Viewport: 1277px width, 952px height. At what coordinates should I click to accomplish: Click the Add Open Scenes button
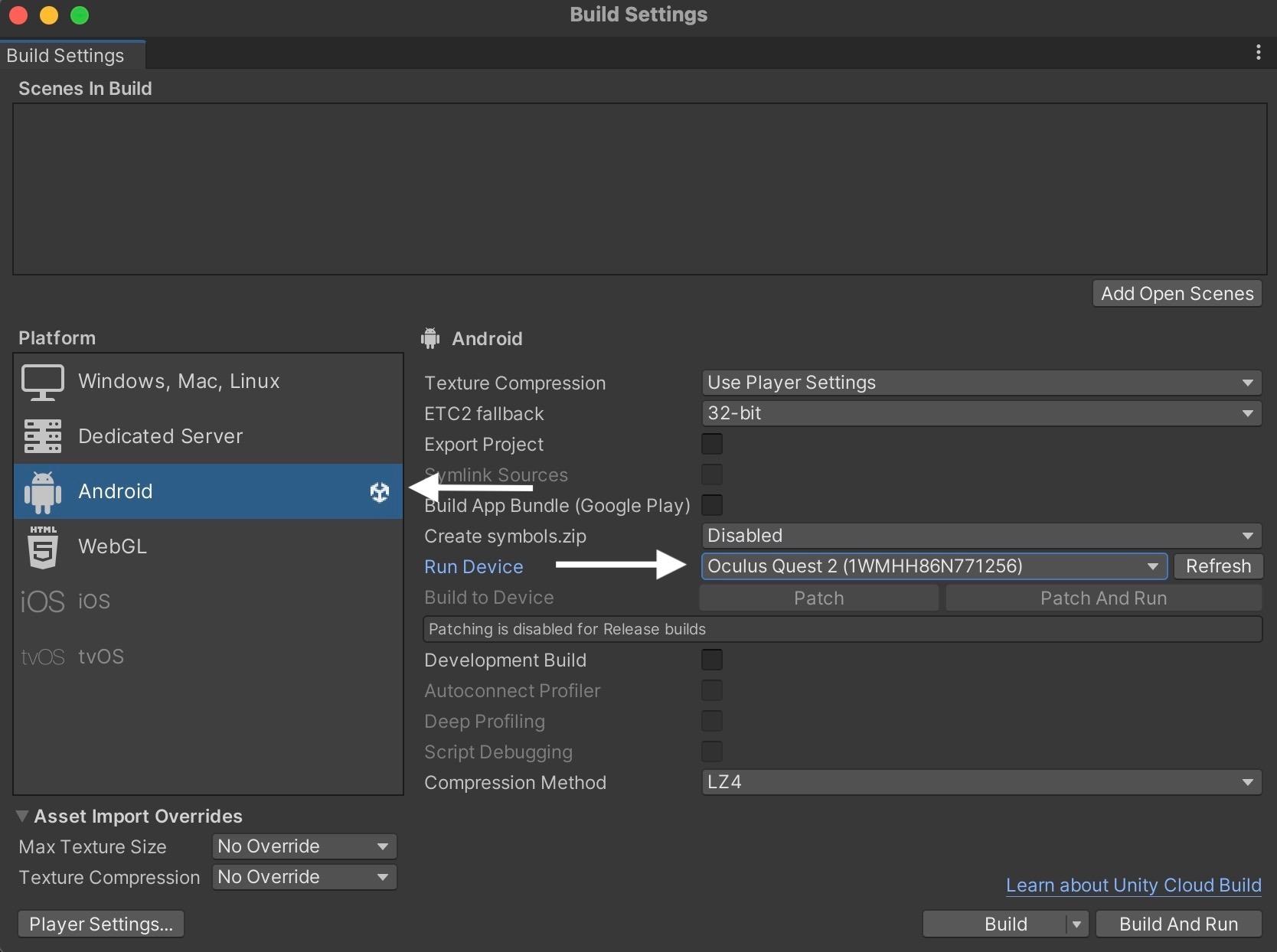pos(1177,294)
